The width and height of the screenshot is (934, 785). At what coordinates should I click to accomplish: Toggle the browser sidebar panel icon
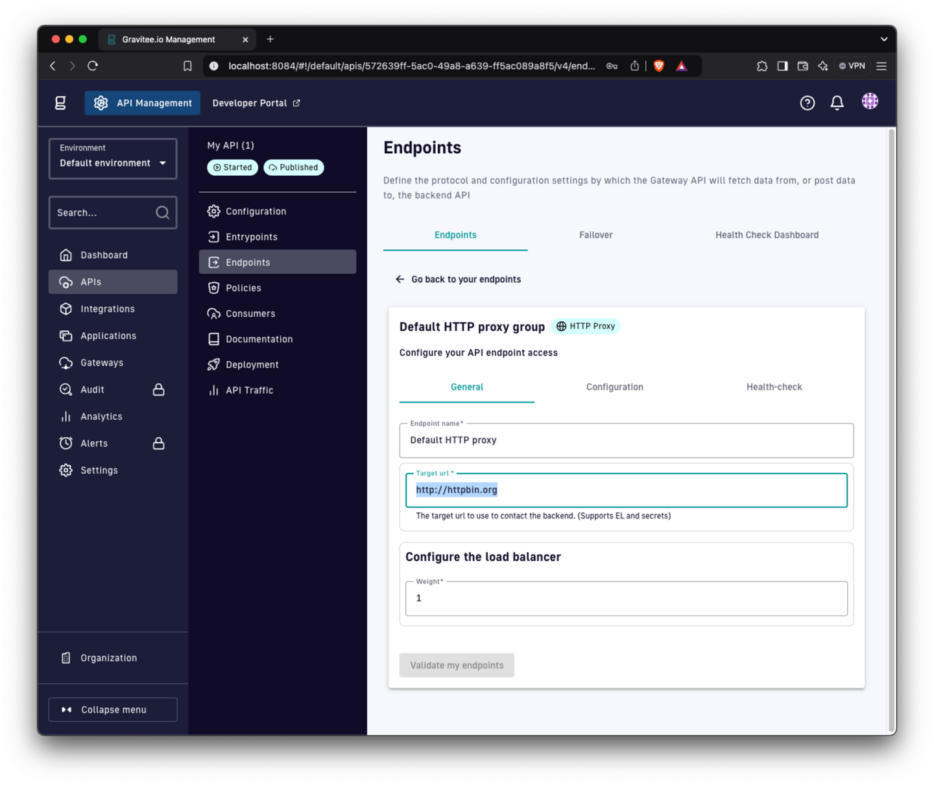coord(782,66)
